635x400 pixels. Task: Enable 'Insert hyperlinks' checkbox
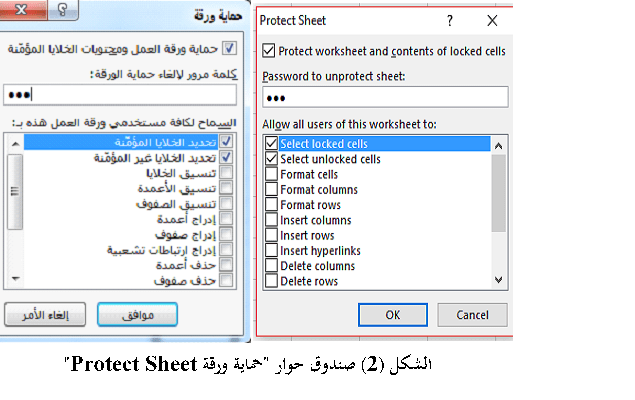pyautogui.click(x=271, y=250)
